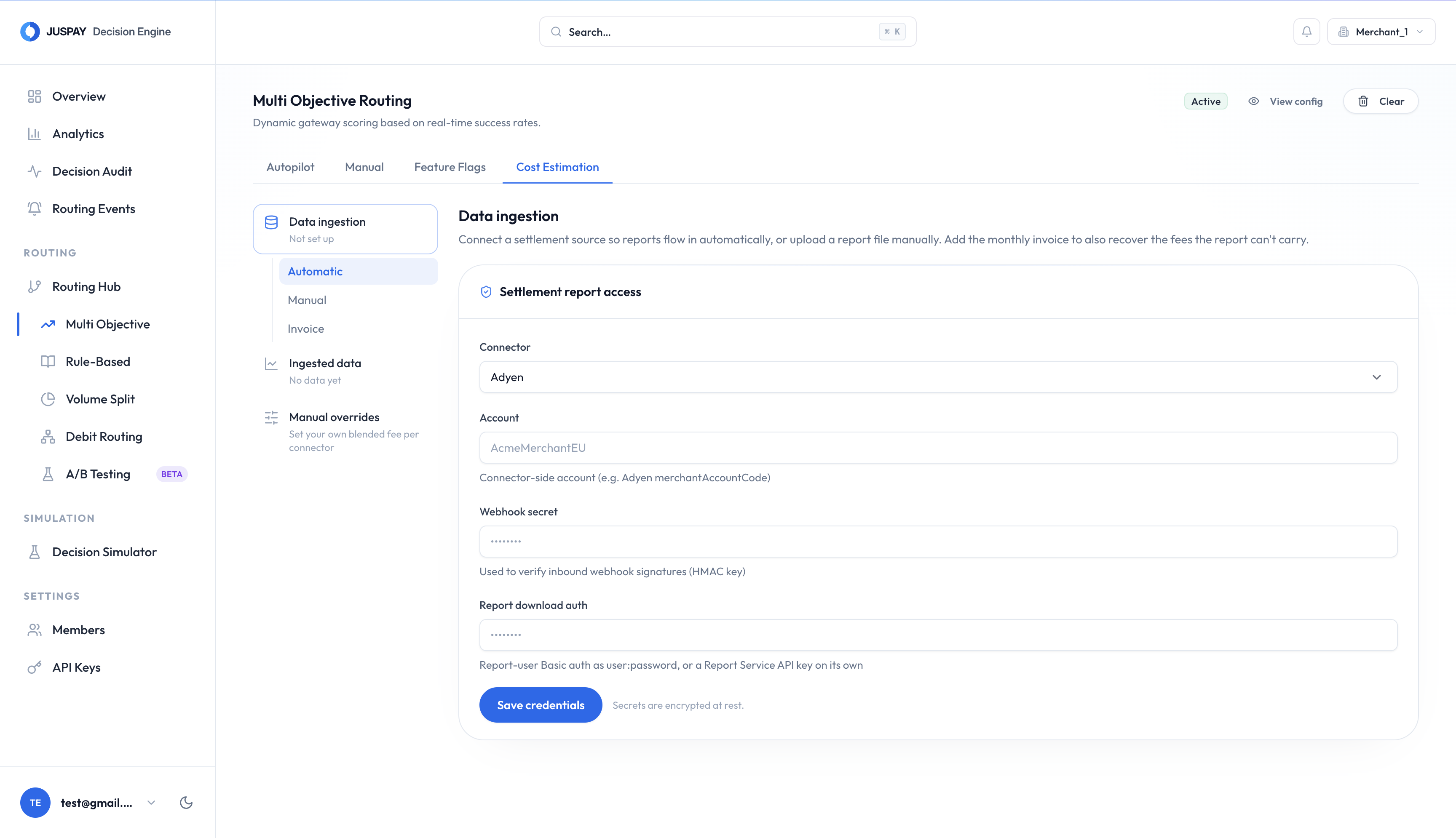This screenshot has width=1456, height=838.
Task: Click Save credentials button
Action: (x=541, y=705)
